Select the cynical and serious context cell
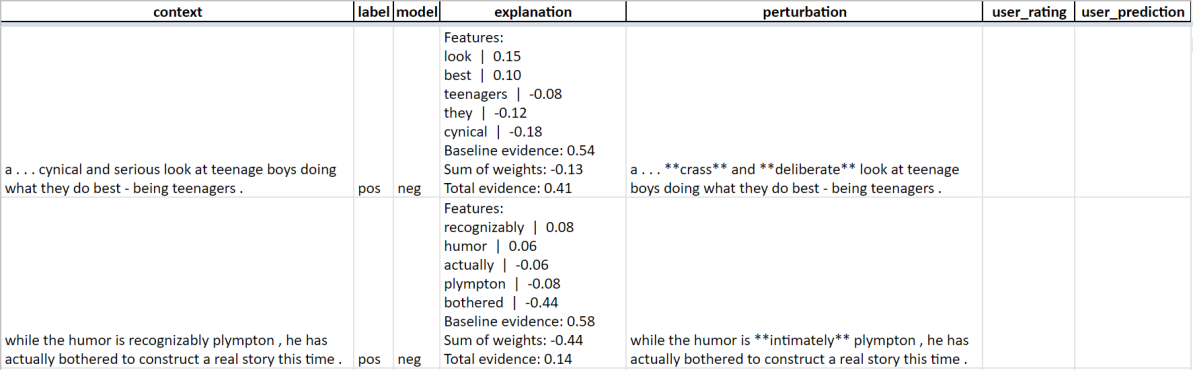Image resolution: width=1193 pixels, height=370 pixels. click(x=177, y=113)
